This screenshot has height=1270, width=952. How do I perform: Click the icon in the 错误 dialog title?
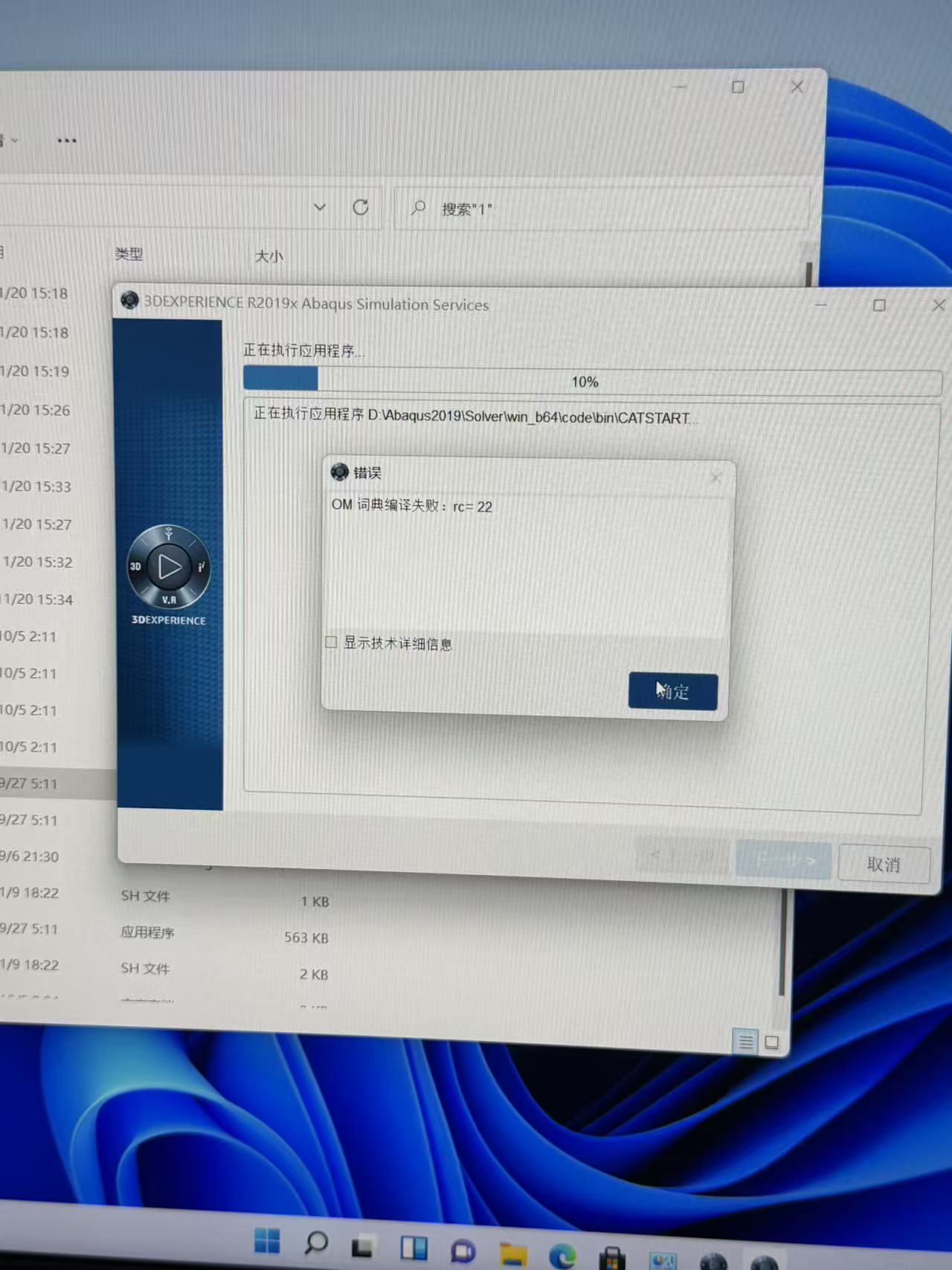tap(340, 472)
